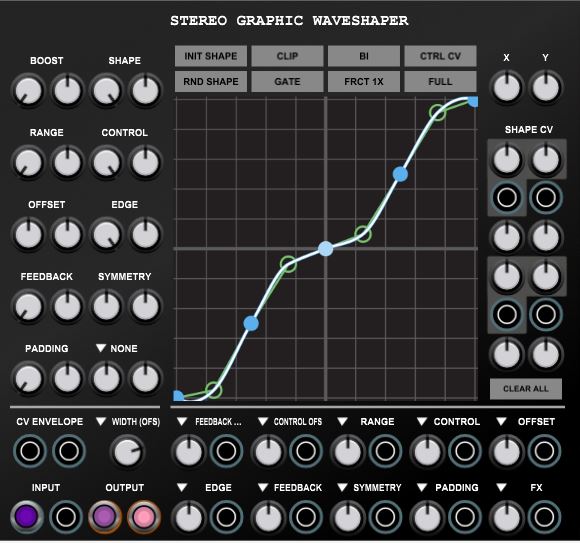Click the upper right SHAPE CV jack
The width and height of the screenshot is (580, 543).
546,198
